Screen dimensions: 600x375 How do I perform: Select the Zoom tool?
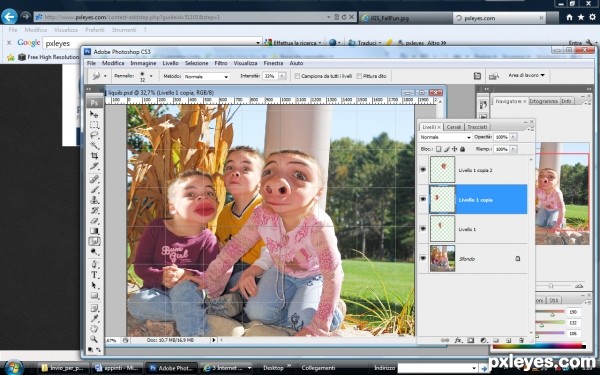tap(94, 339)
